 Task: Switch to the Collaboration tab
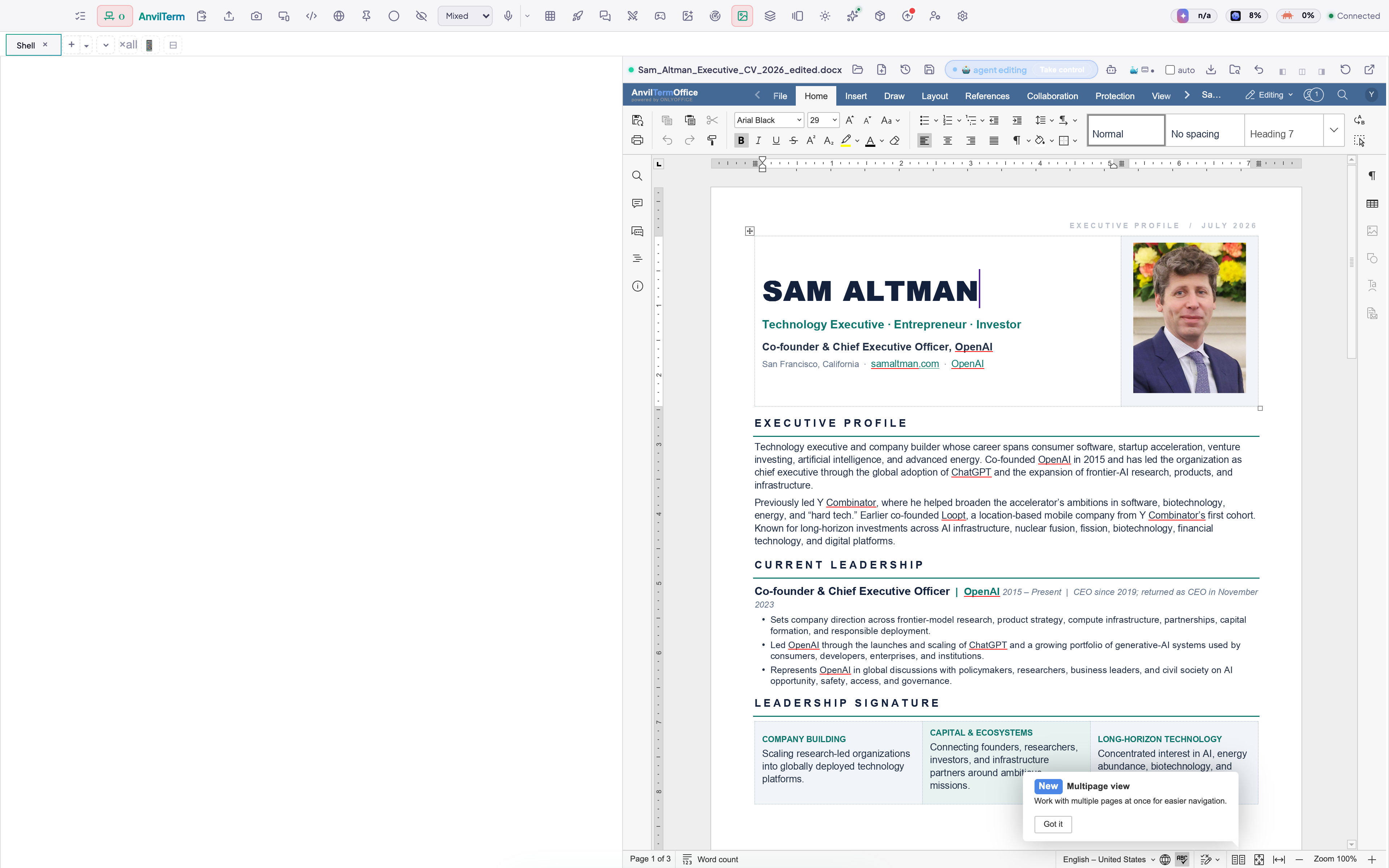[1052, 96]
